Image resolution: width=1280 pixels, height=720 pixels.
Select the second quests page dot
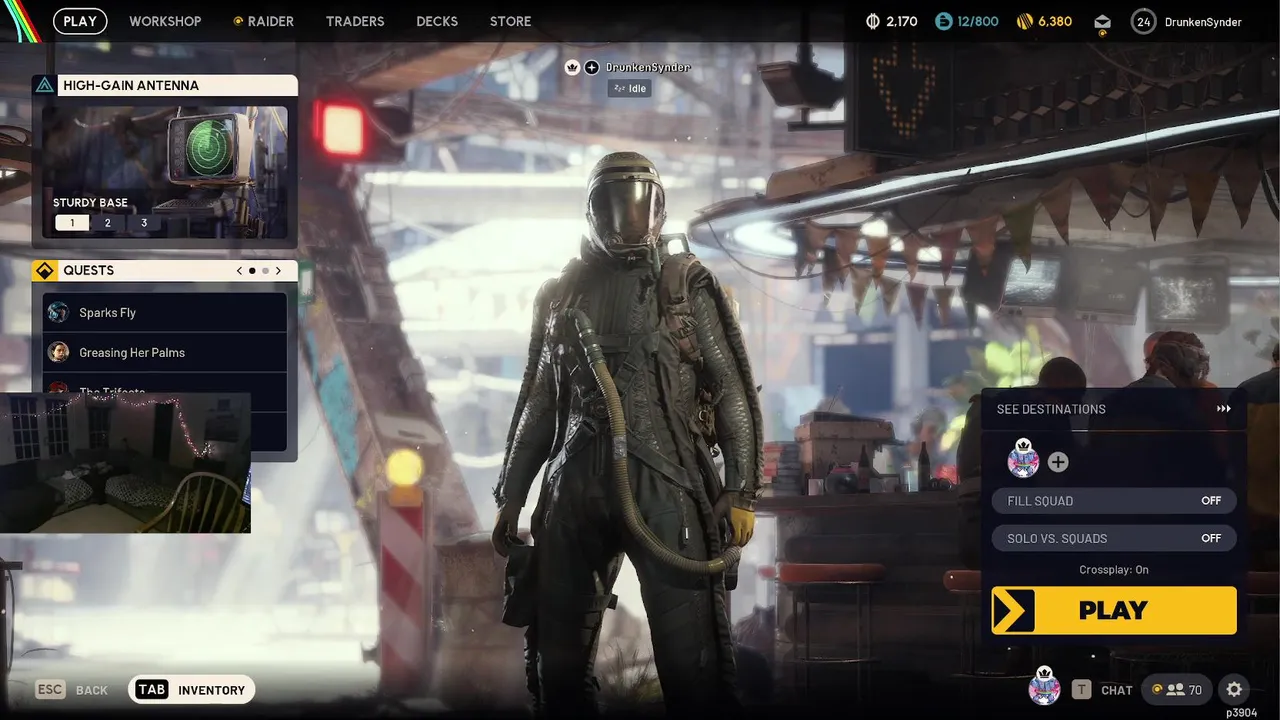[265, 270]
